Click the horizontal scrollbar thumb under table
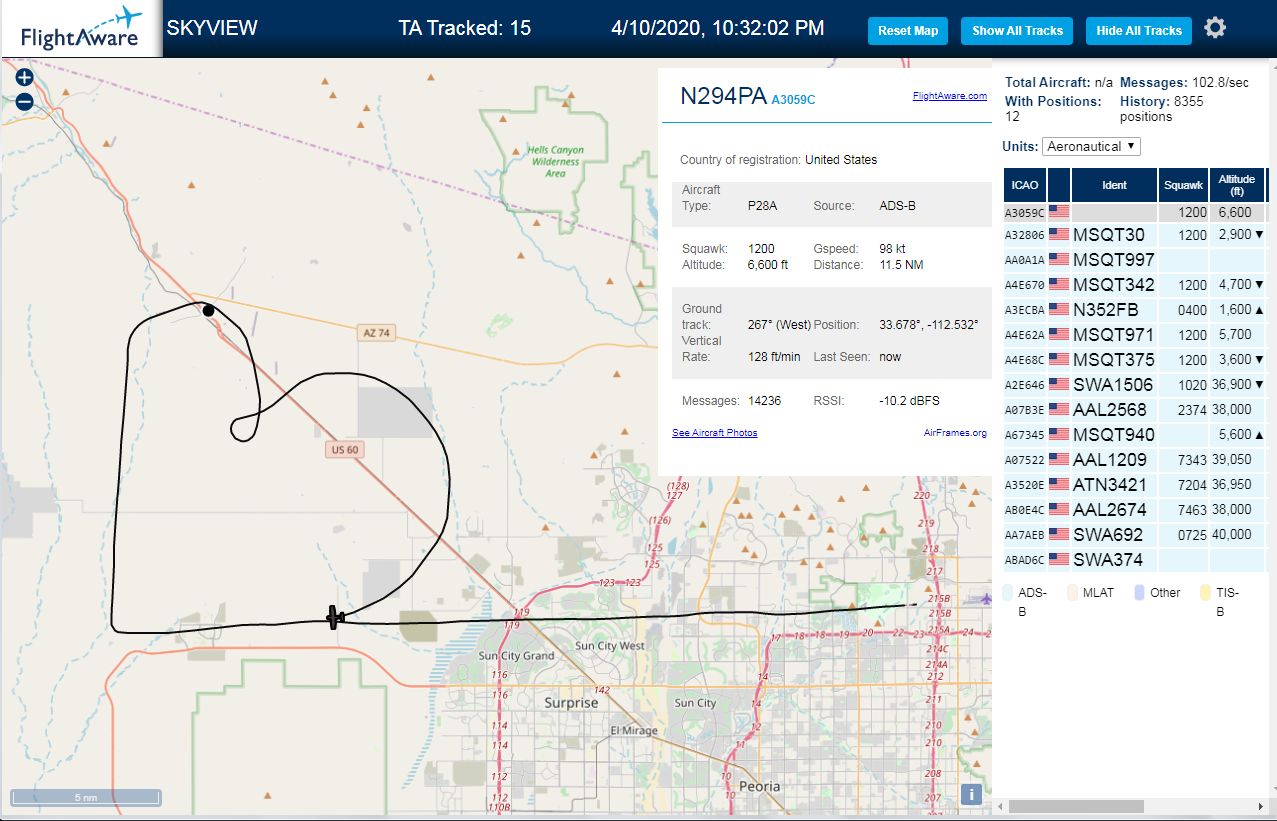The image size is (1277, 821). 1076,806
